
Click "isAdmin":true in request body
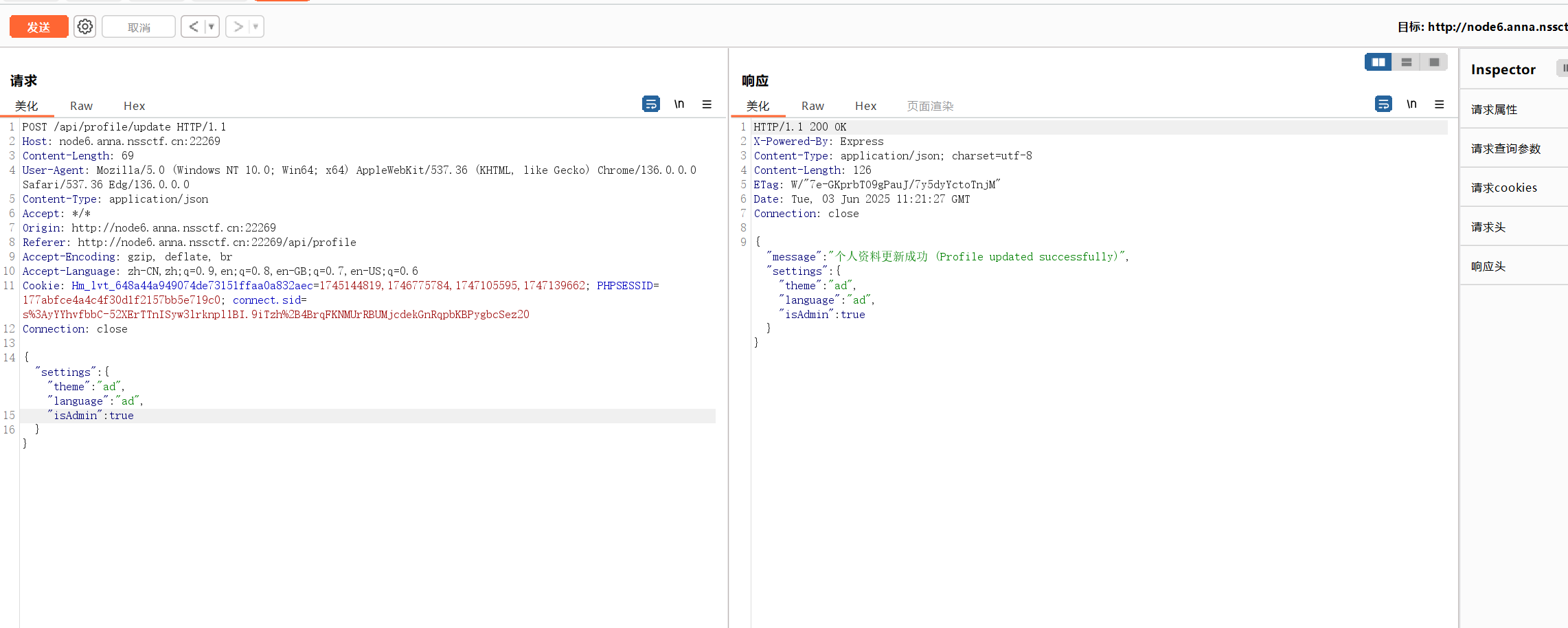pyautogui.click(x=91, y=416)
